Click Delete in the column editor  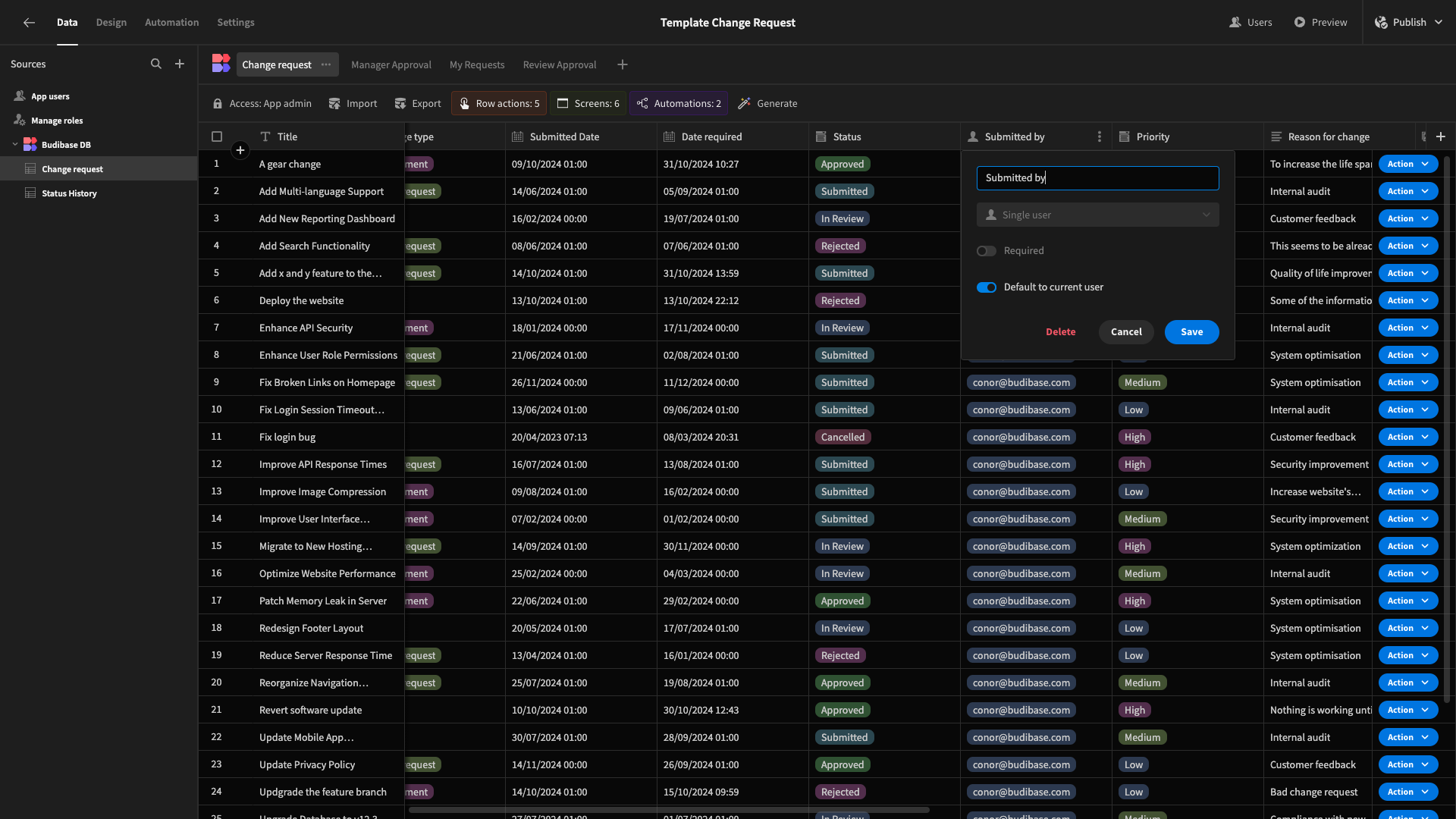click(1060, 332)
